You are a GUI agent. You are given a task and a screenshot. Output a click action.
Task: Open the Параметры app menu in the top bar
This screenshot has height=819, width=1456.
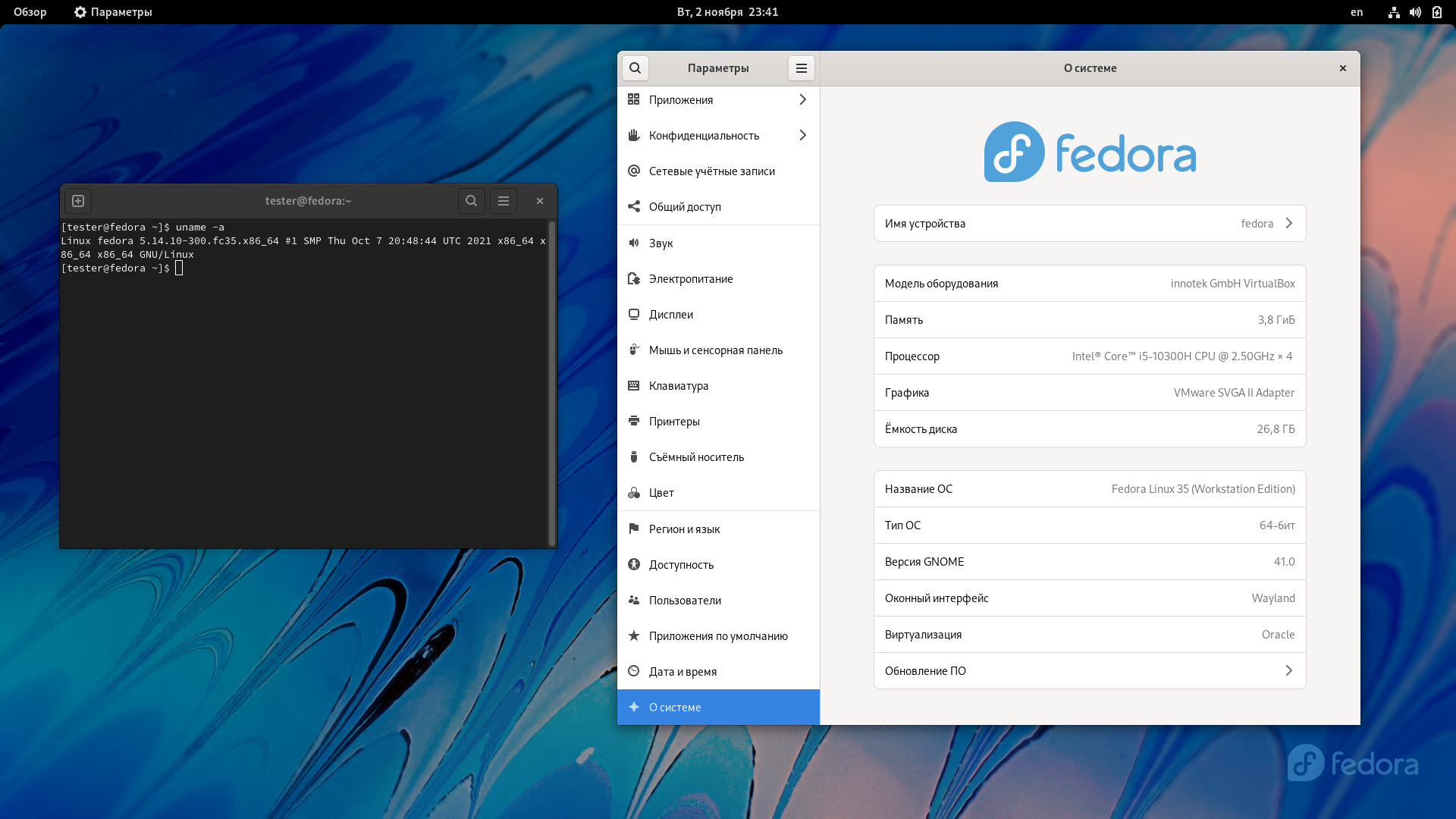pos(113,12)
